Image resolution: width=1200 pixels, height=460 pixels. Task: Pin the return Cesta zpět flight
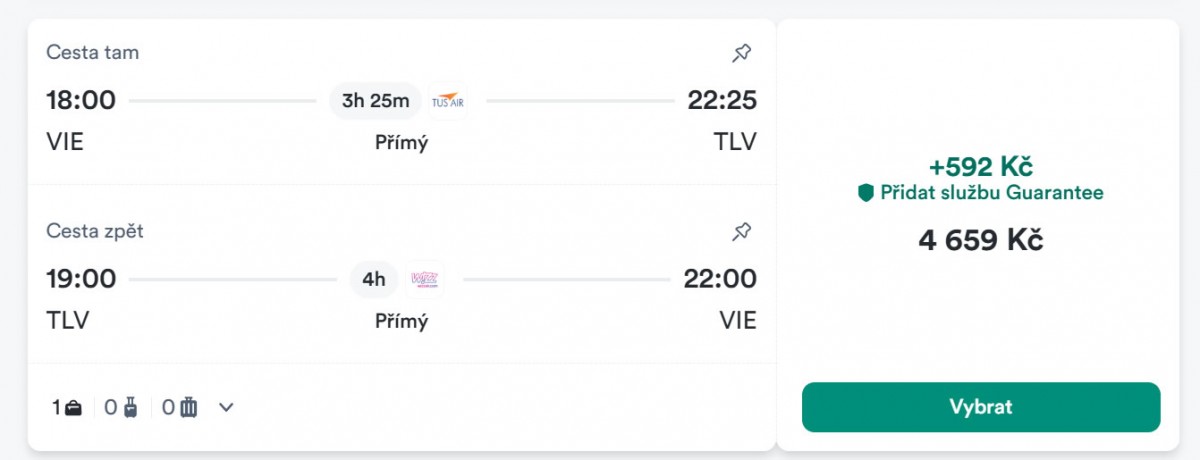741,232
